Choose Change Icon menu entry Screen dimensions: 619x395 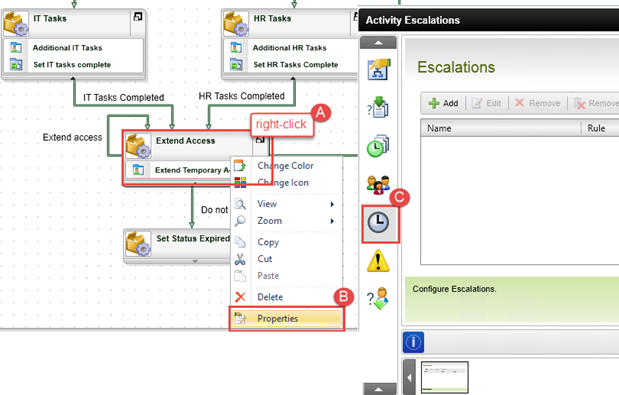point(283,182)
